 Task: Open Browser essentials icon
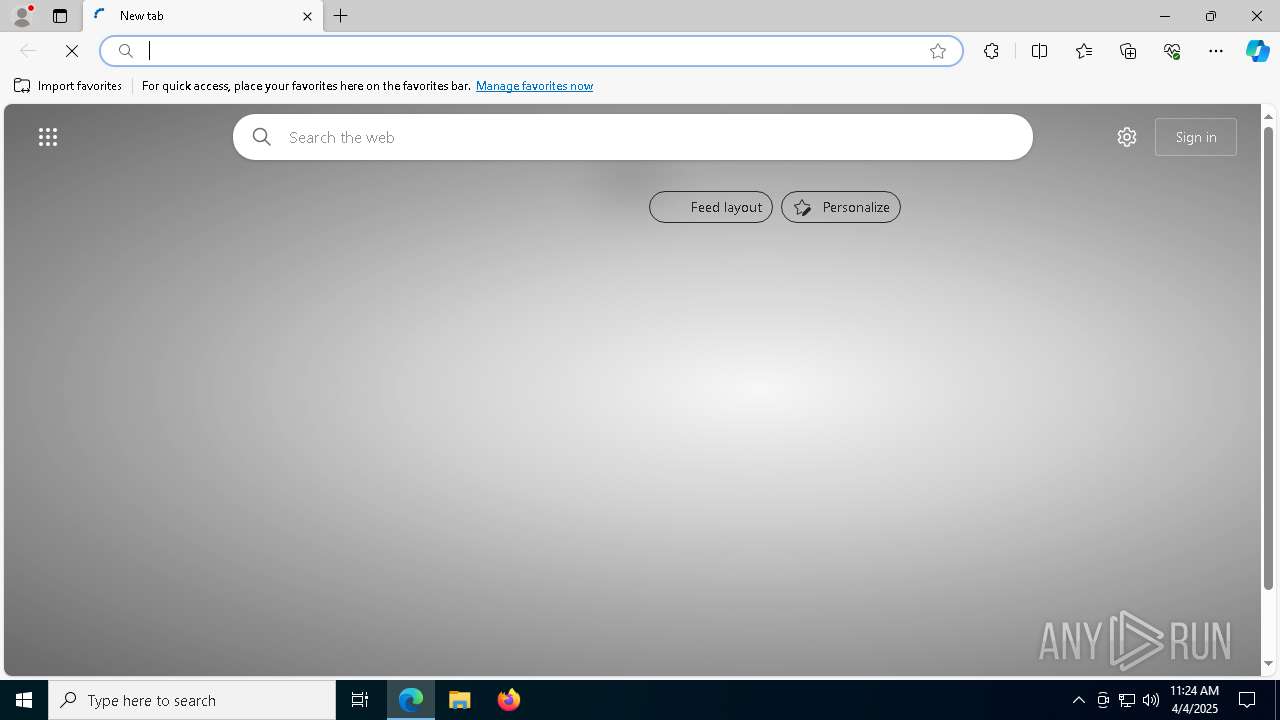[1172, 51]
